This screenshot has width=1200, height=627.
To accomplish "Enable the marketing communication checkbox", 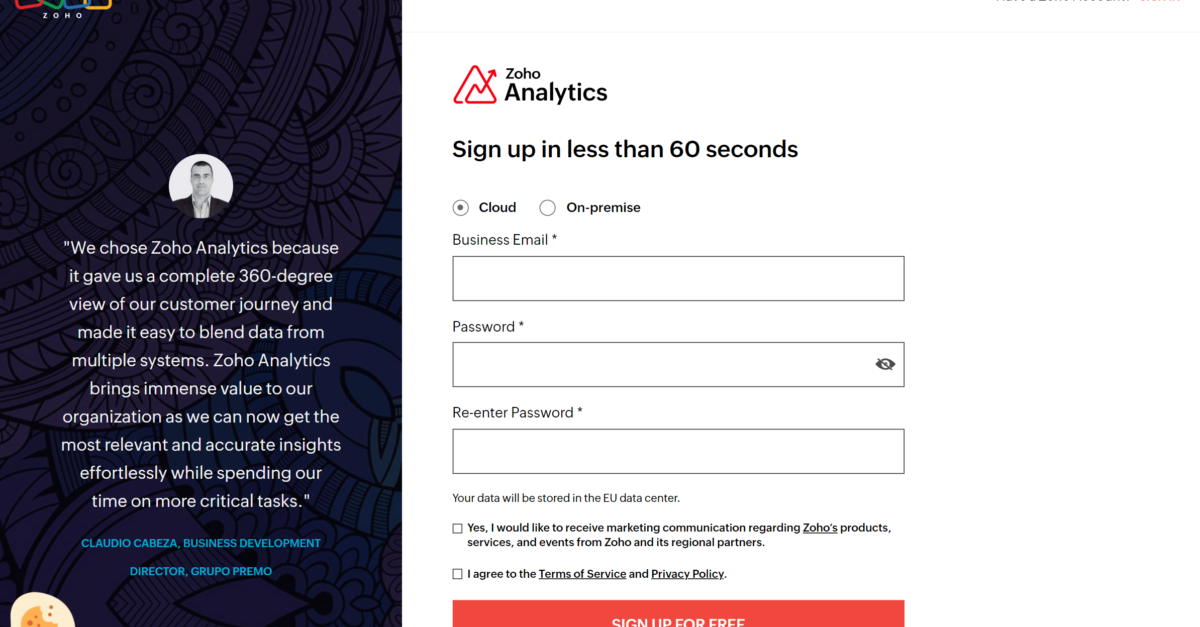I will tap(456, 528).
